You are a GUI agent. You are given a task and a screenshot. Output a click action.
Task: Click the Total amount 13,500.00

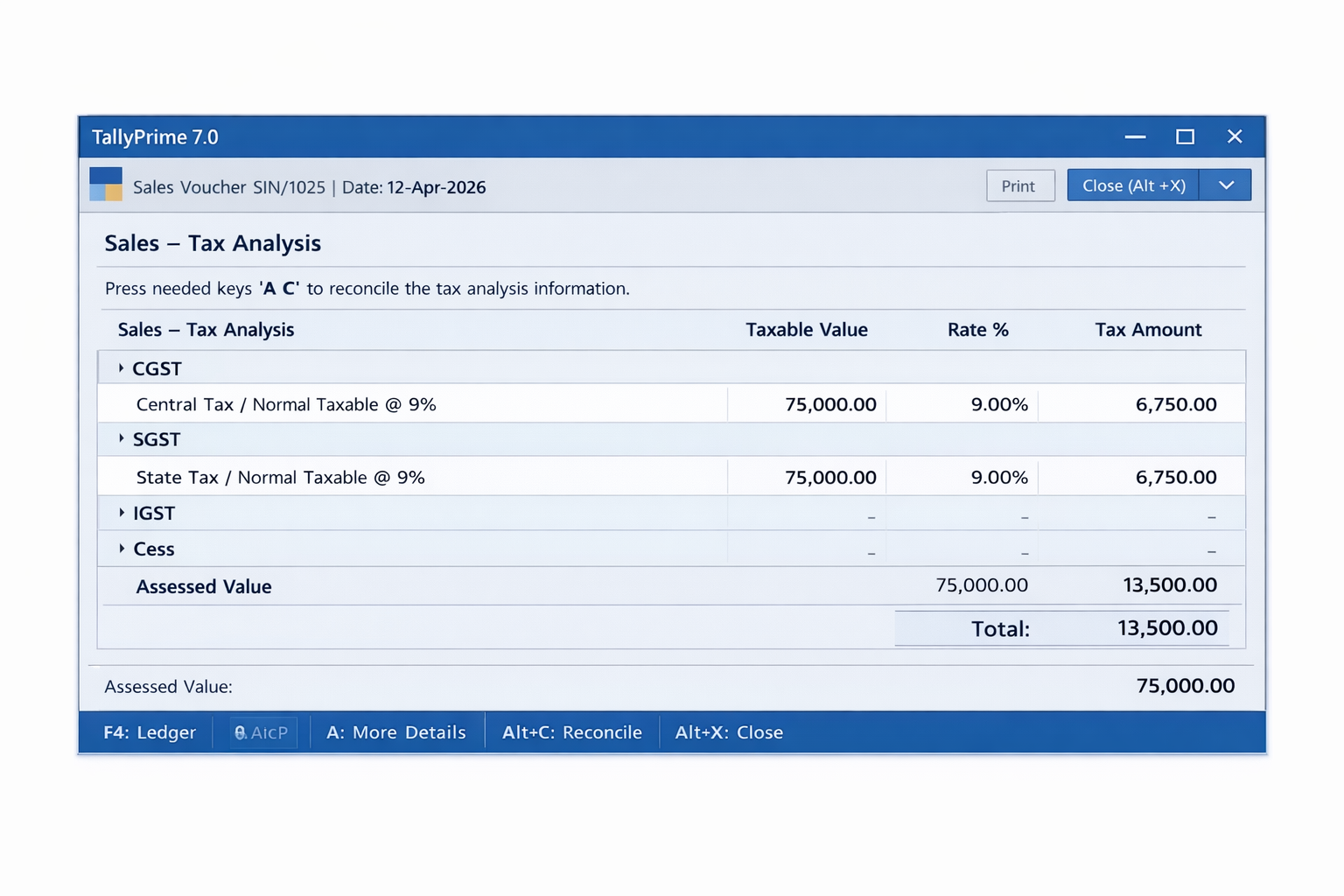[1169, 627]
